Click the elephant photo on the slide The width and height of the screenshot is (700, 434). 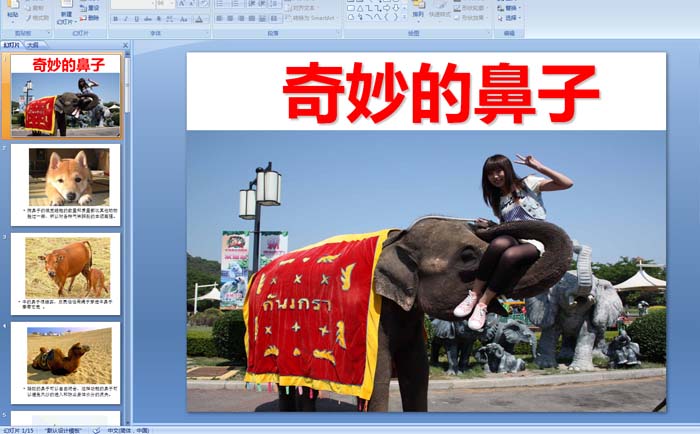(426, 271)
